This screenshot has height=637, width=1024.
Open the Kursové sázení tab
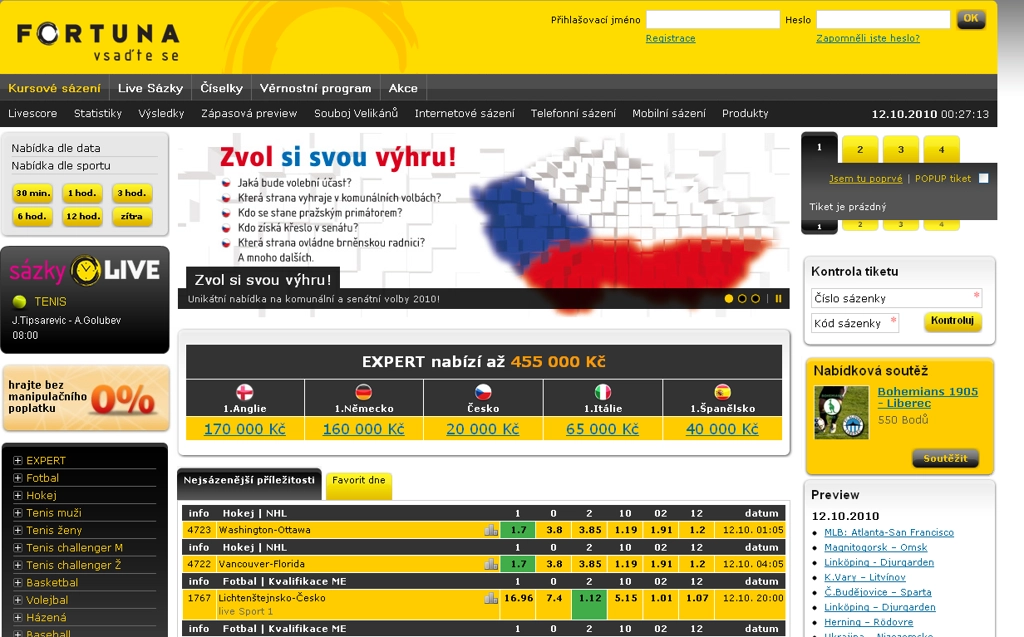54,88
